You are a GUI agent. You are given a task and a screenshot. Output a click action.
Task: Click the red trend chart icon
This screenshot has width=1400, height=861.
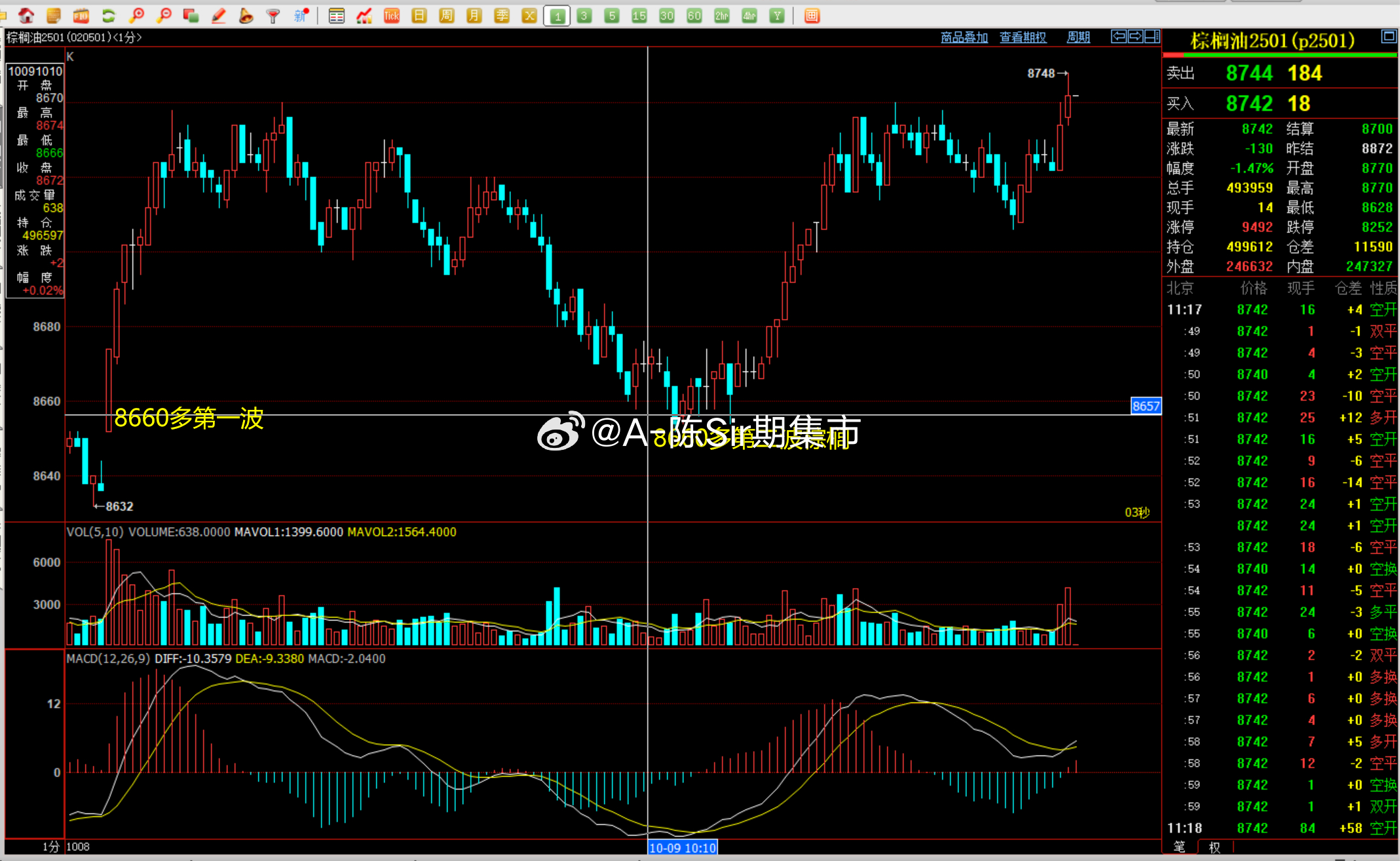(364, 16)
